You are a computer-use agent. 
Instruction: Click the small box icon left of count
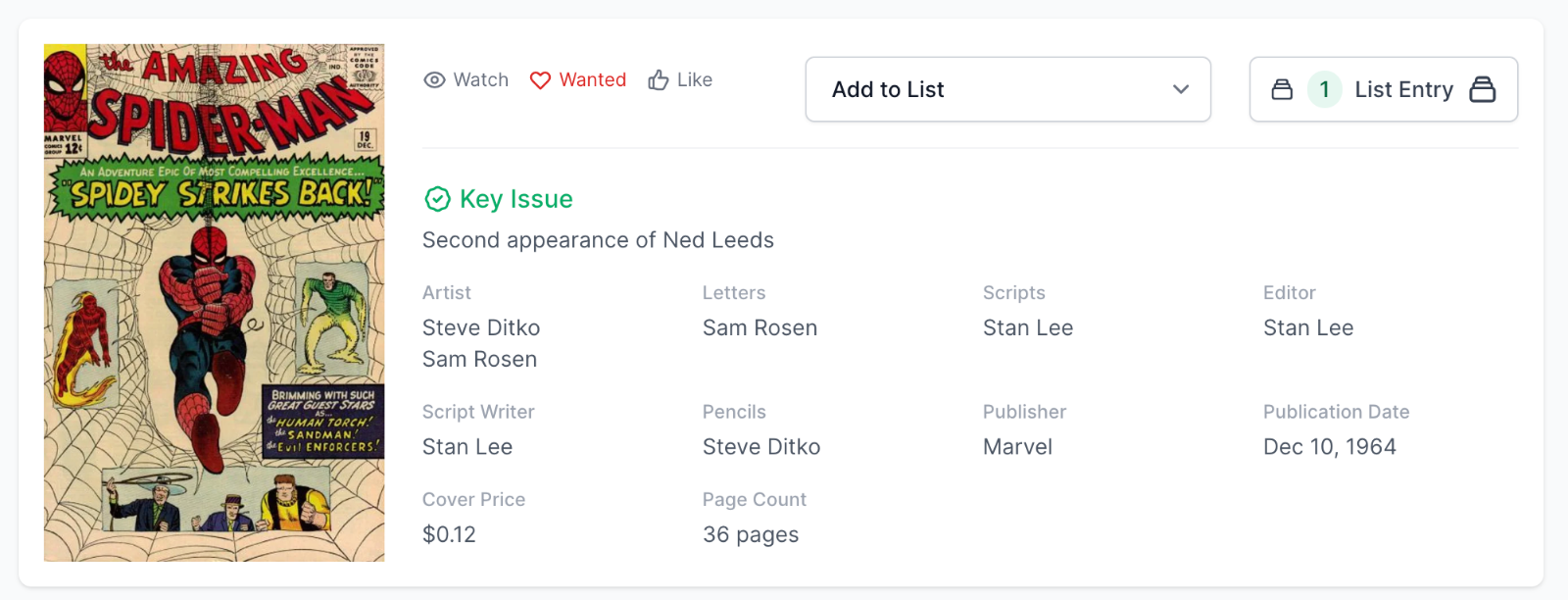[1282, 89]
